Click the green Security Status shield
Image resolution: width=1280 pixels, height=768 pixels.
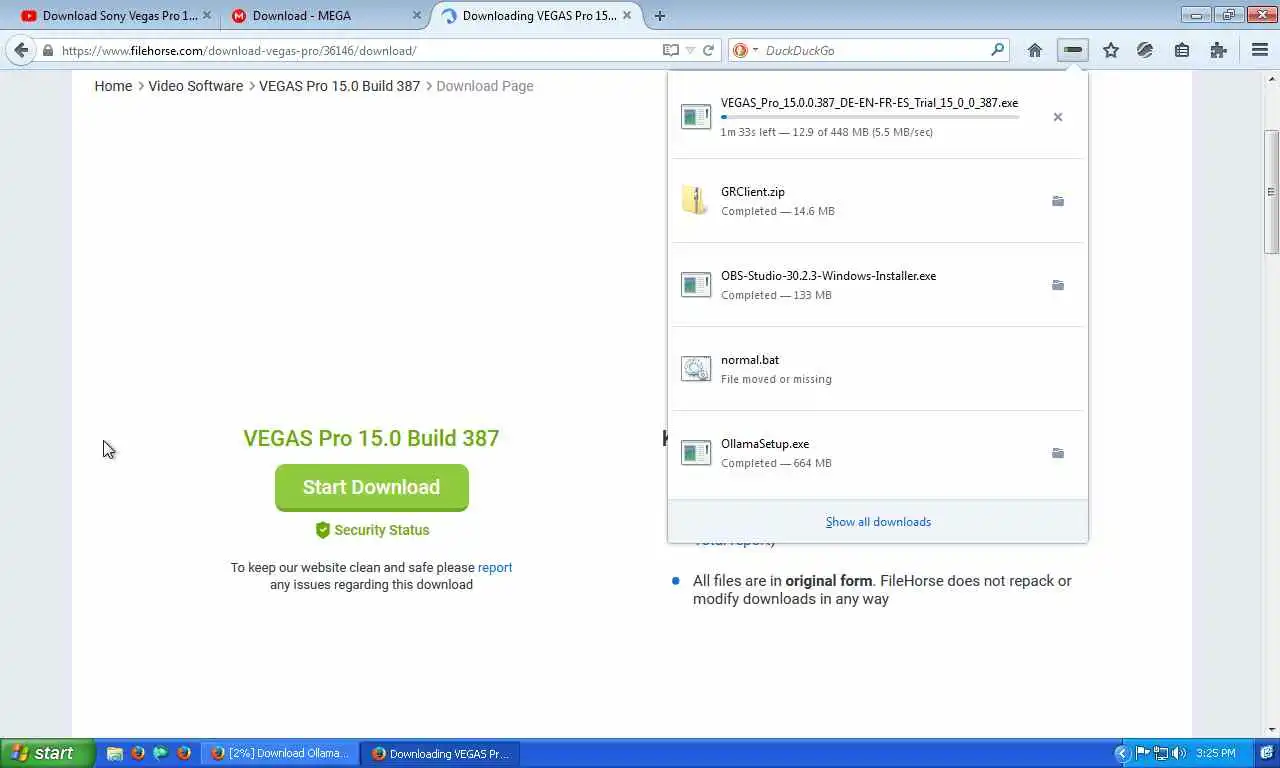coord(322,530)
